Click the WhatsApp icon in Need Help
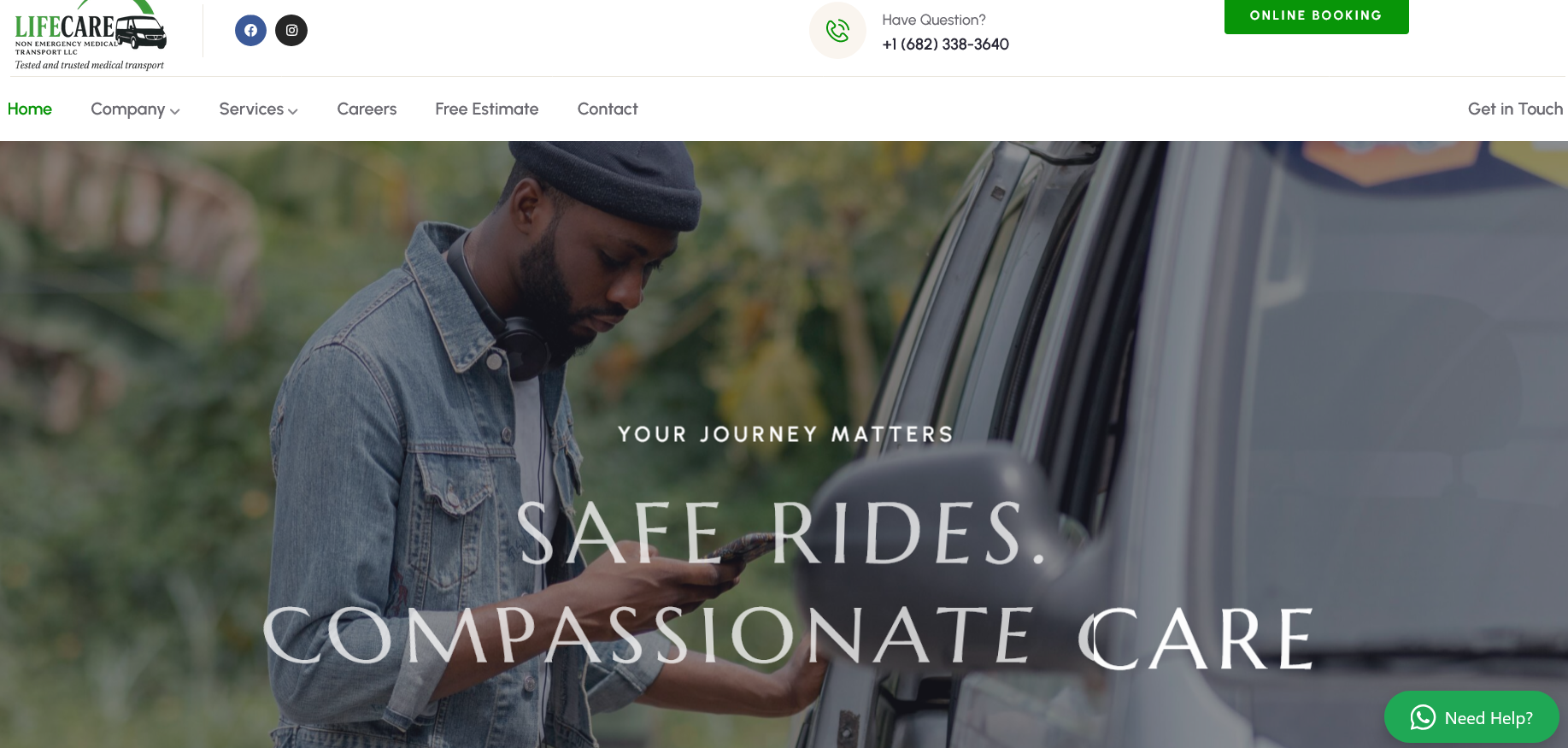 tap(1423, 717)
